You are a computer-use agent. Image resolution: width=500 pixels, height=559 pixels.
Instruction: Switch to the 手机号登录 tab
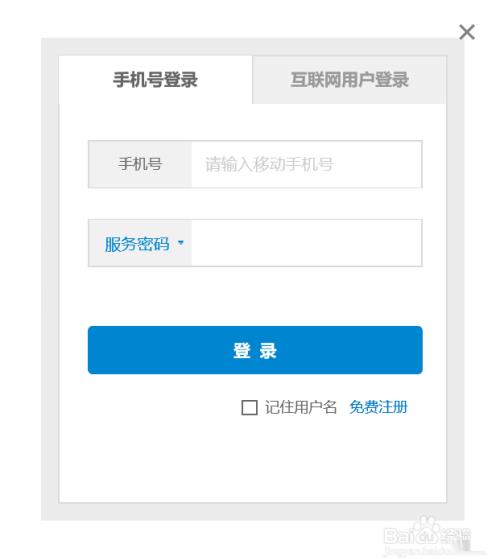point(155,80)
